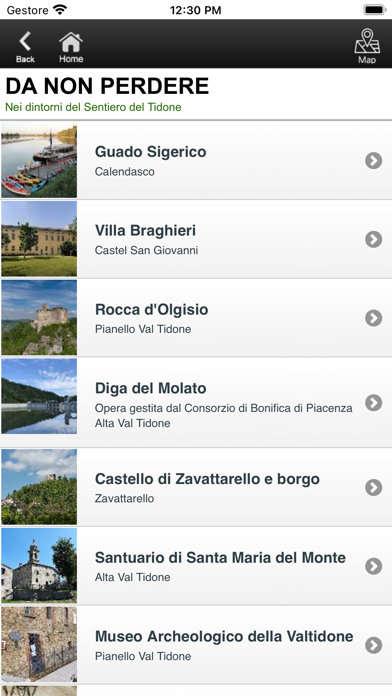Image resolution: width=392 pixels, height=696 pixels.
Task: Select Santuario di Santa Maria del Monte
Action: point(220,558)
